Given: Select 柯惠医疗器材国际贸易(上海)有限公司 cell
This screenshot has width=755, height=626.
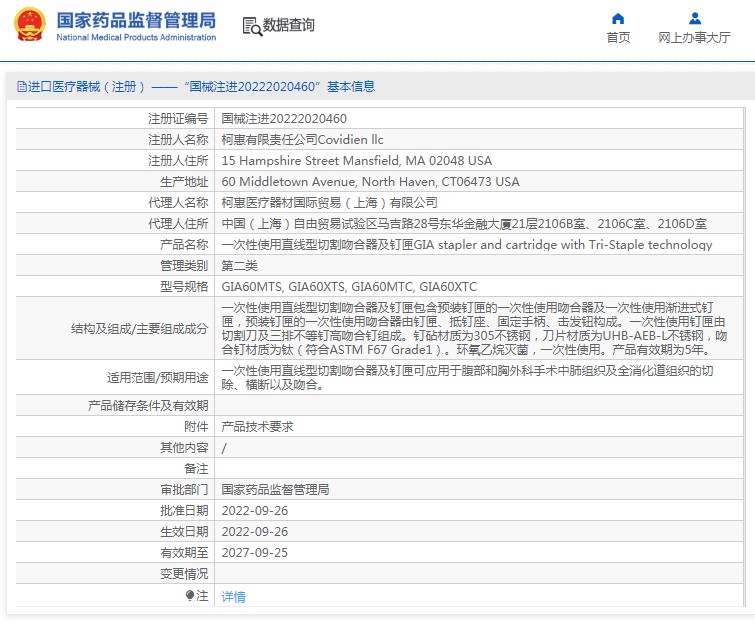Looking at the screenshot, I should click(x=329, y=203).
